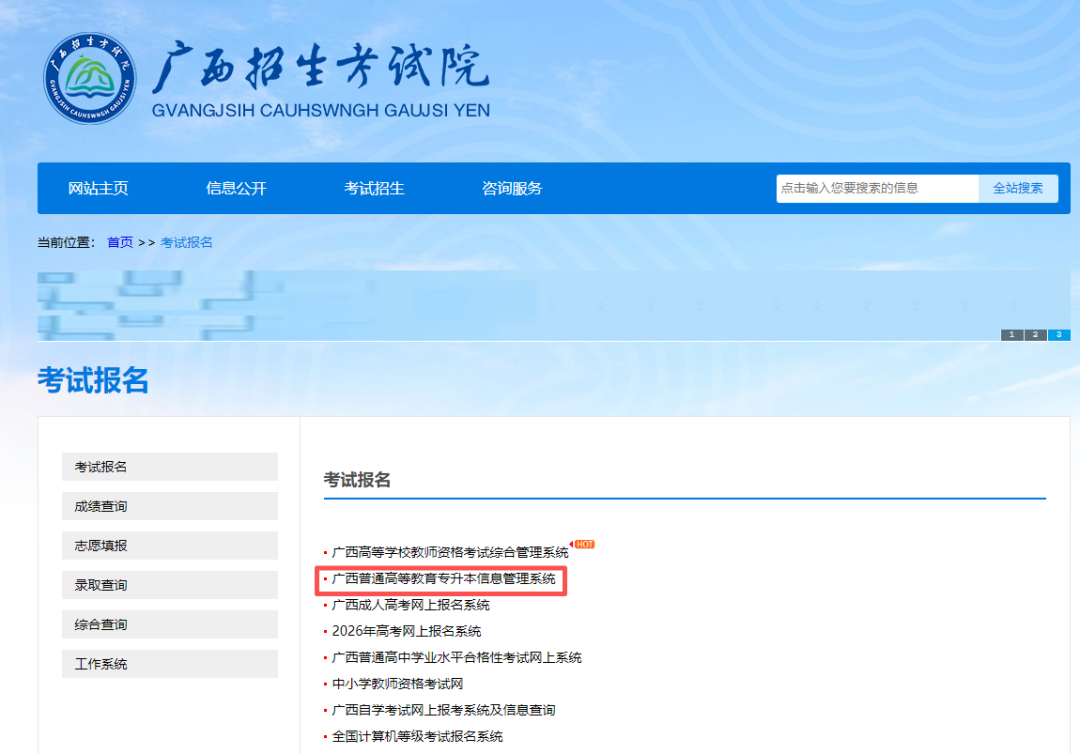Open 广西成人高考网上报名系统 link
Image resolution: width=1080 pixels, height=754 pixels.
(x=411, y=605)
